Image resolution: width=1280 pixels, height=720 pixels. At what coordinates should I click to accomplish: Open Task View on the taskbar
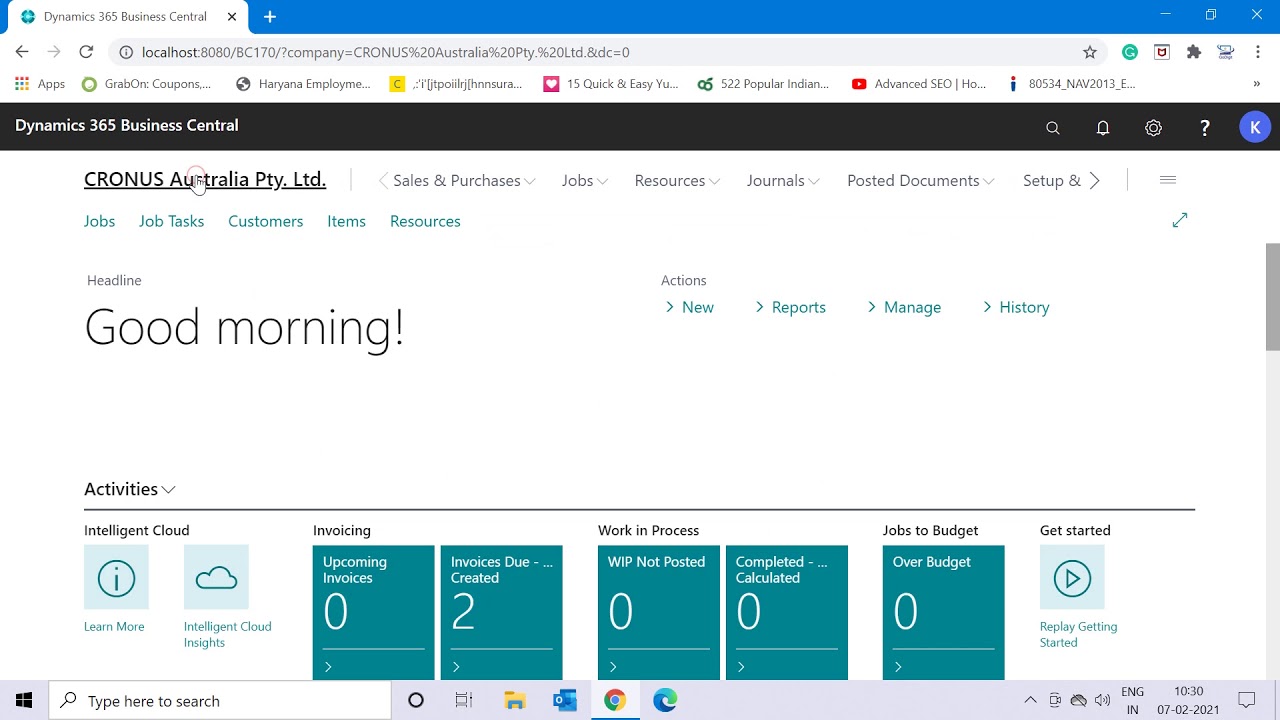[x=464, y=700]
